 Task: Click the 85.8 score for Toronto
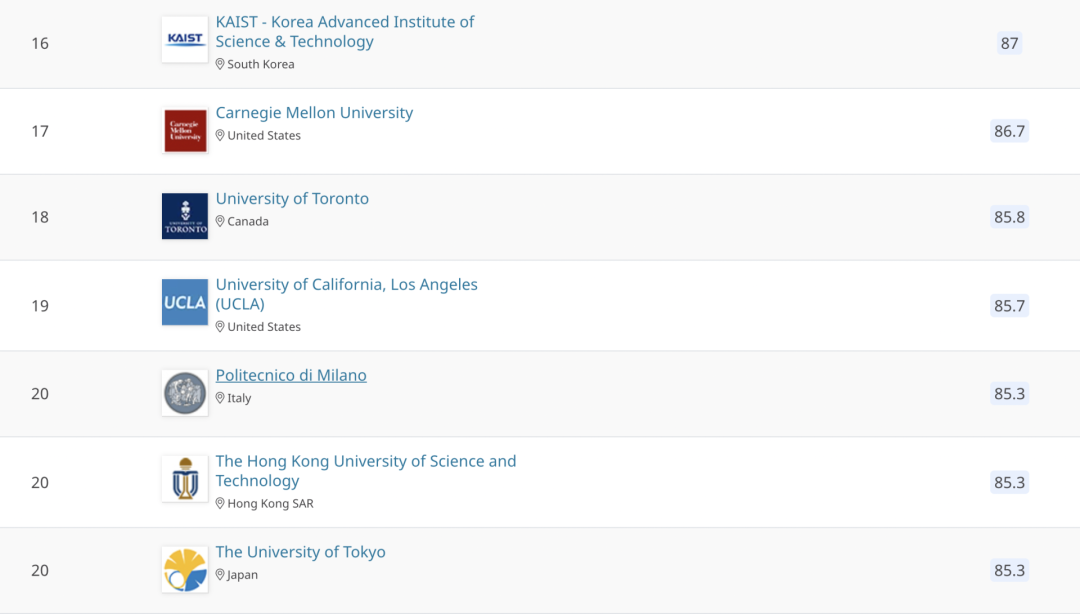[x=1009, y=217]
